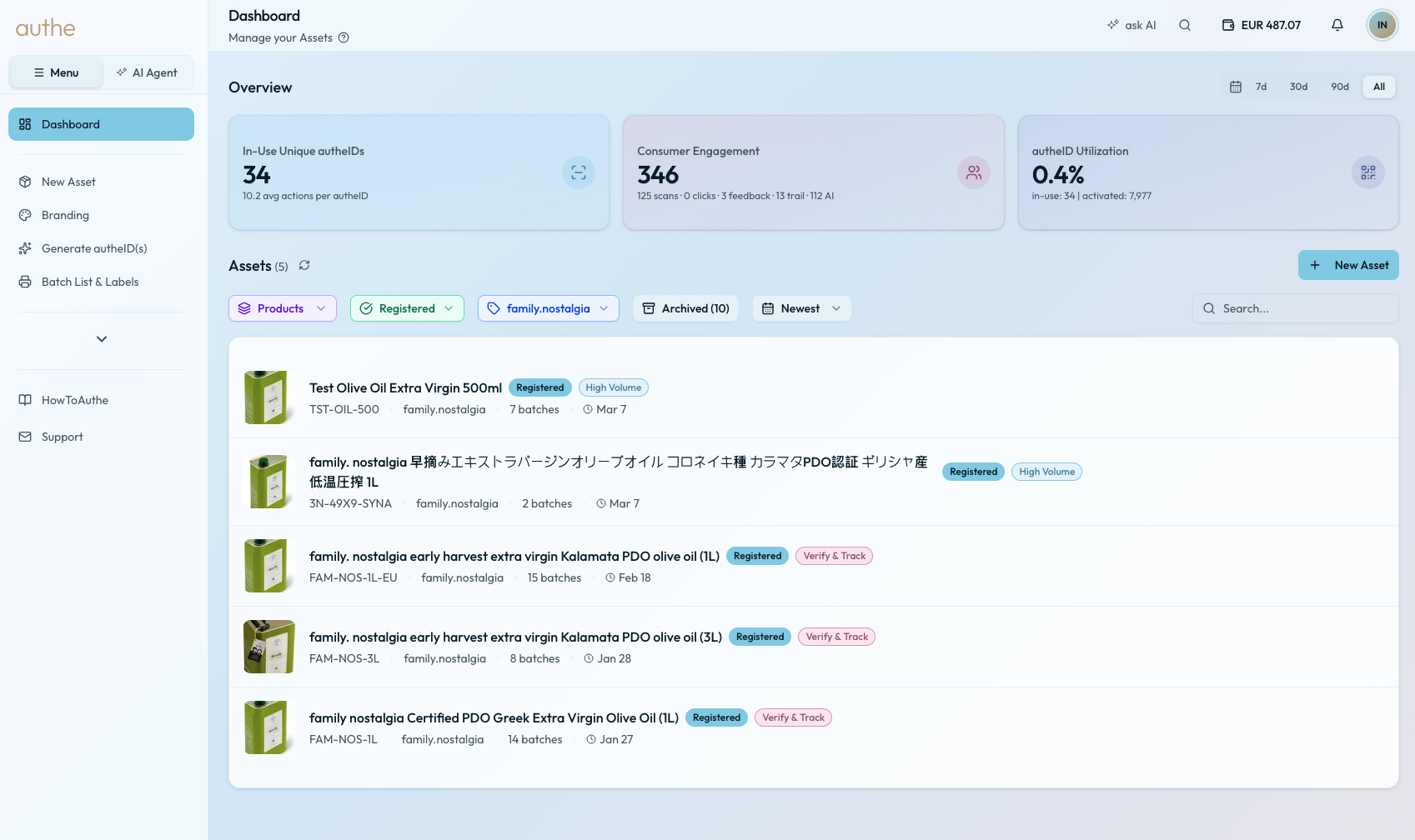
Task: Open the Registered status dropdown
Action: 407,308
